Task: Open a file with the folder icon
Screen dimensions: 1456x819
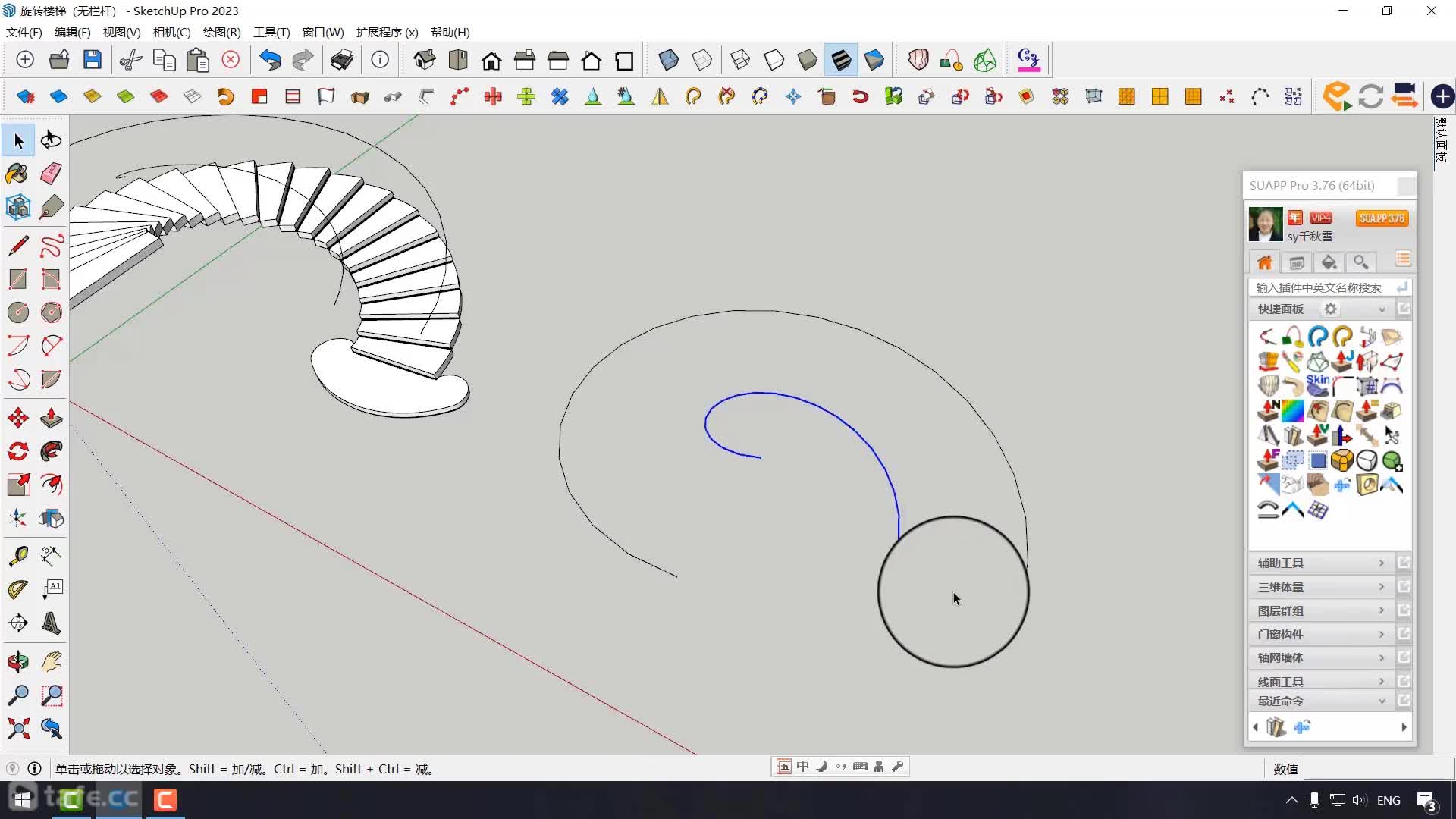Action: click(x=58, y=60)
